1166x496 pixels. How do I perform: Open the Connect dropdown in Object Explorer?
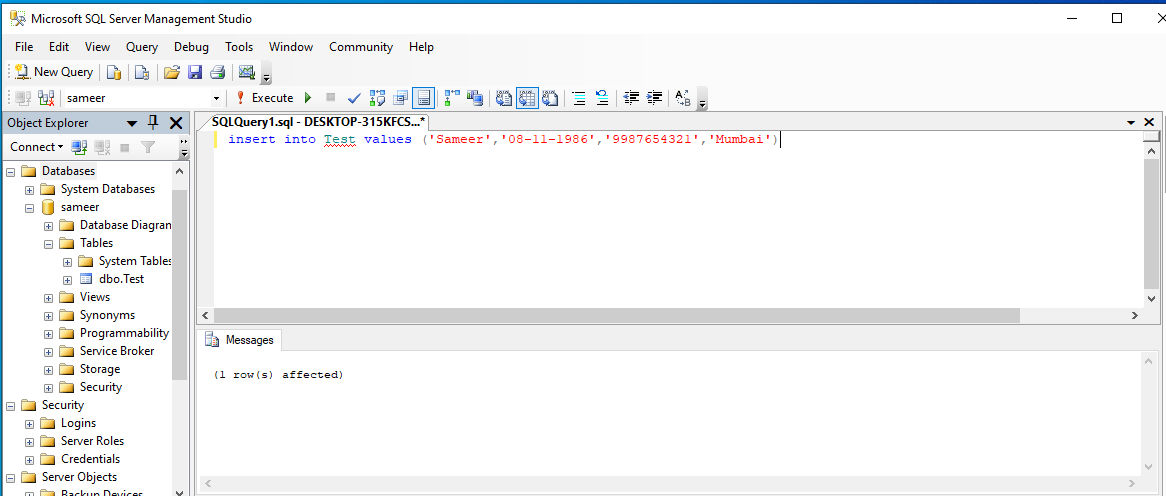pos(36,146)
